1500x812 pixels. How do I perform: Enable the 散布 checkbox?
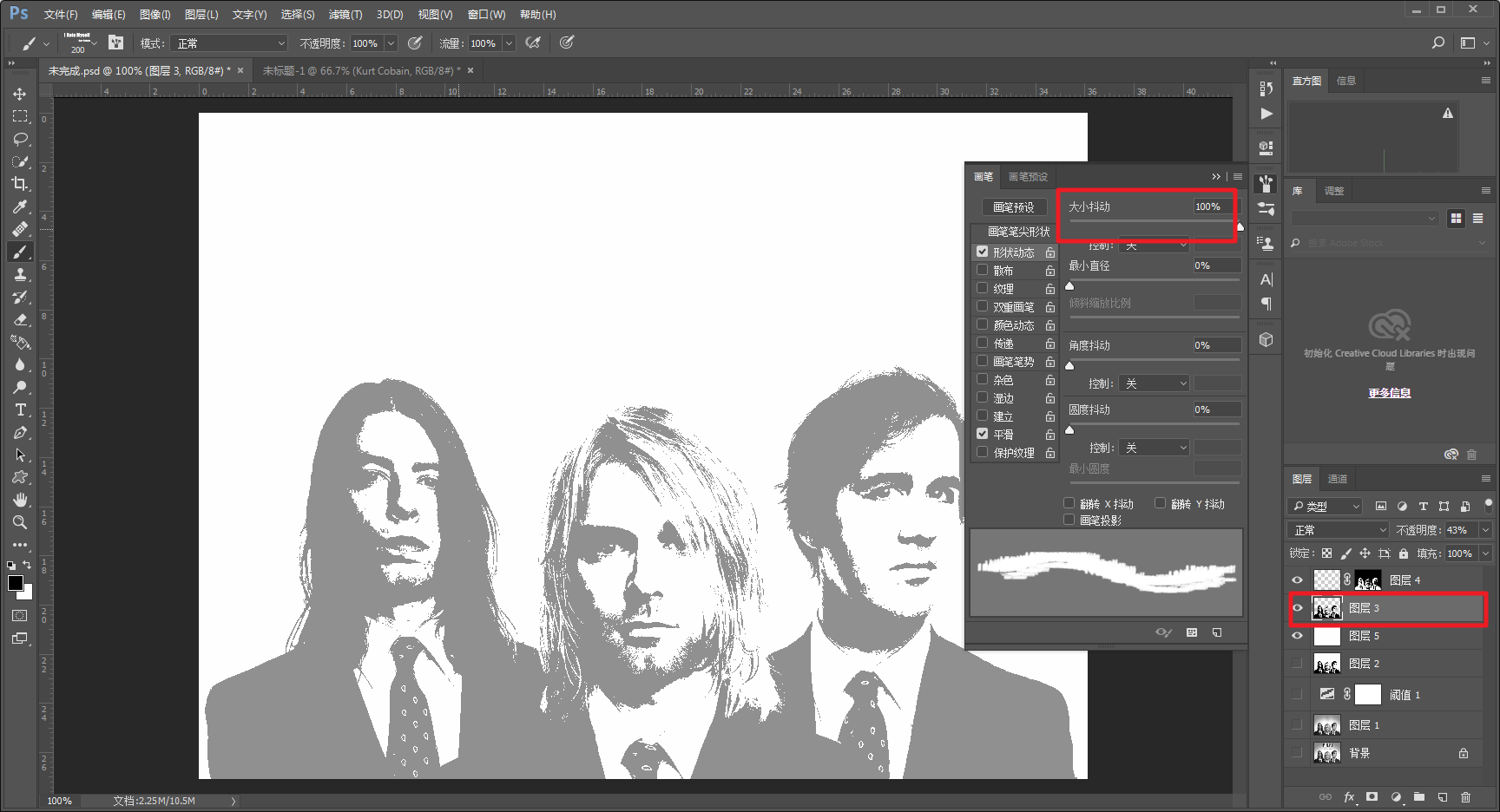click(x=983, y=270)
